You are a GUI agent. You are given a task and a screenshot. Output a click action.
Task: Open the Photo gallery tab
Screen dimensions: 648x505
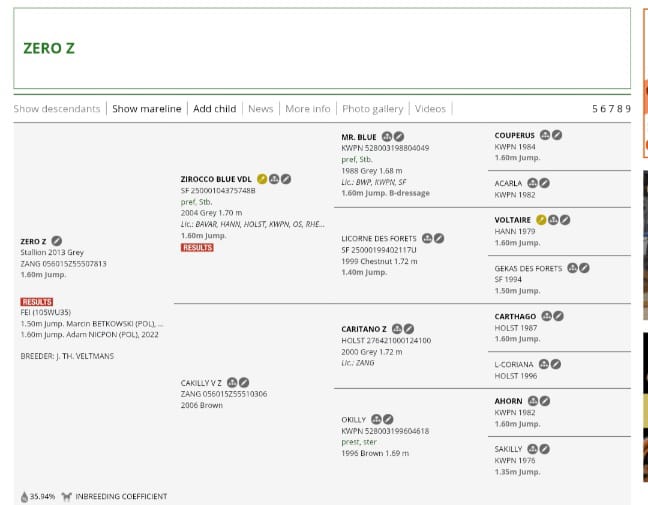pyautogui.click(x=372, y=108)
